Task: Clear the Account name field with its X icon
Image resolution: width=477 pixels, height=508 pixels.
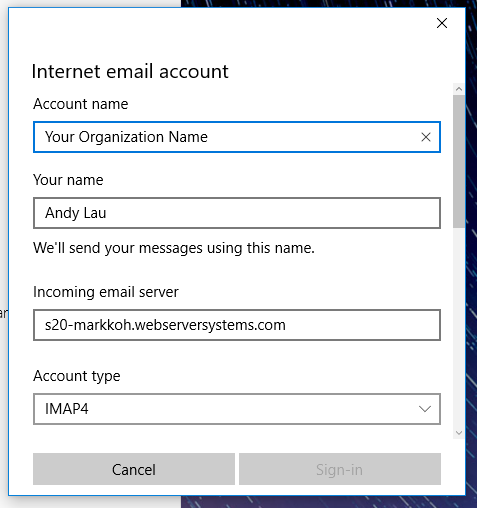Action: 426,137
